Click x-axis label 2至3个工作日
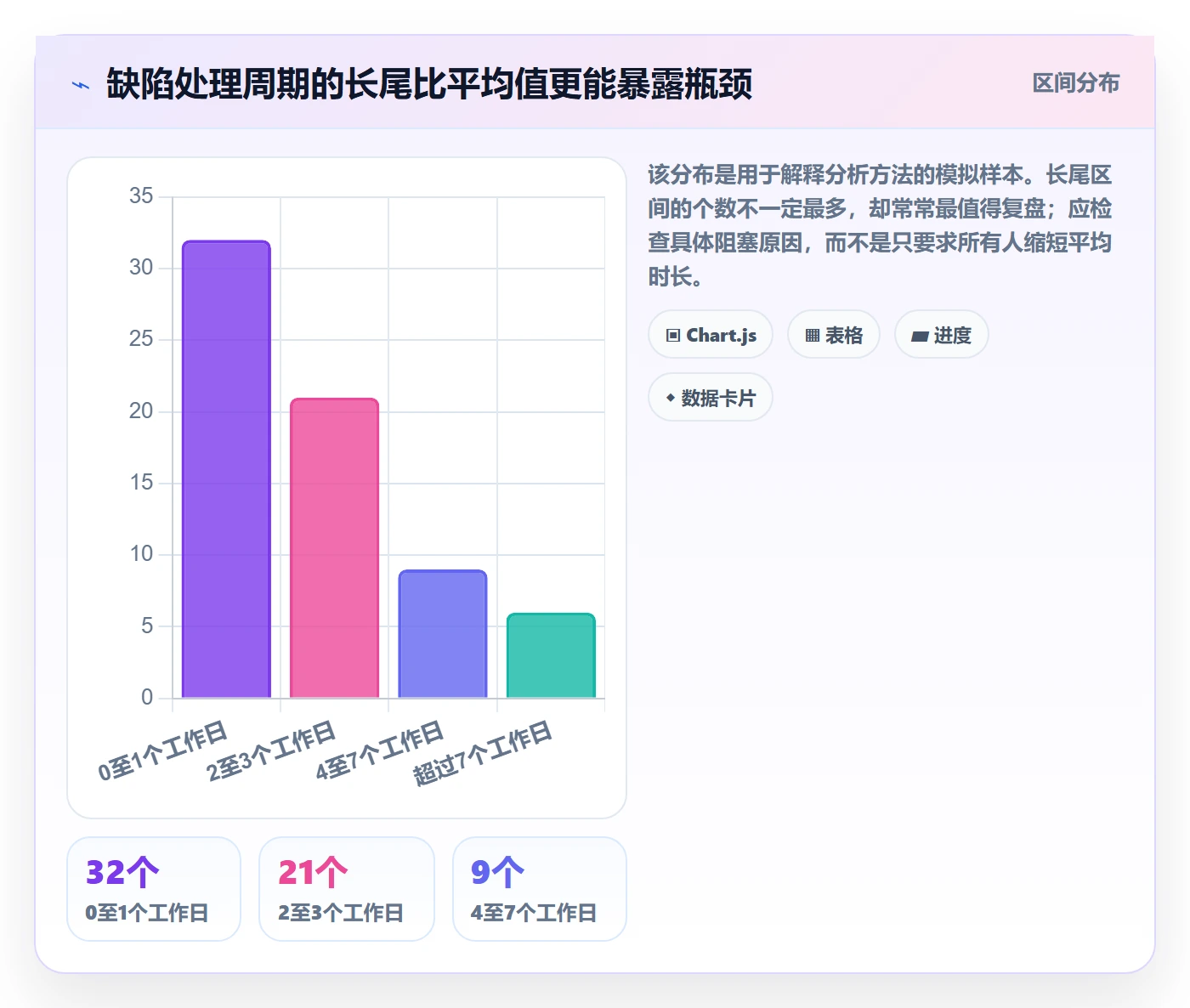The width and height of the screenshot is (1190, 1008). (271, 750)
